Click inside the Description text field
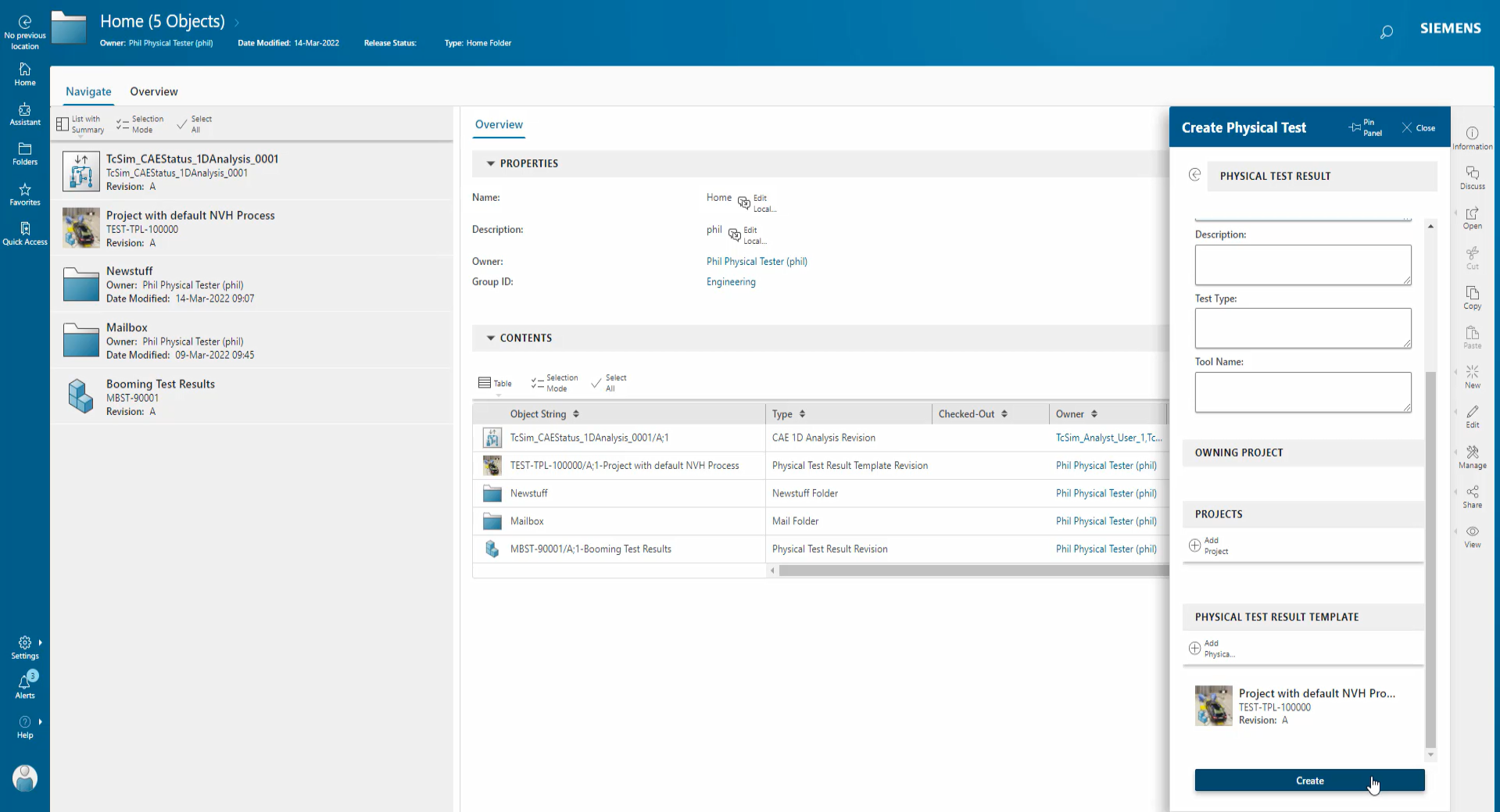 pyautogui.click(x=1302, y=265)
